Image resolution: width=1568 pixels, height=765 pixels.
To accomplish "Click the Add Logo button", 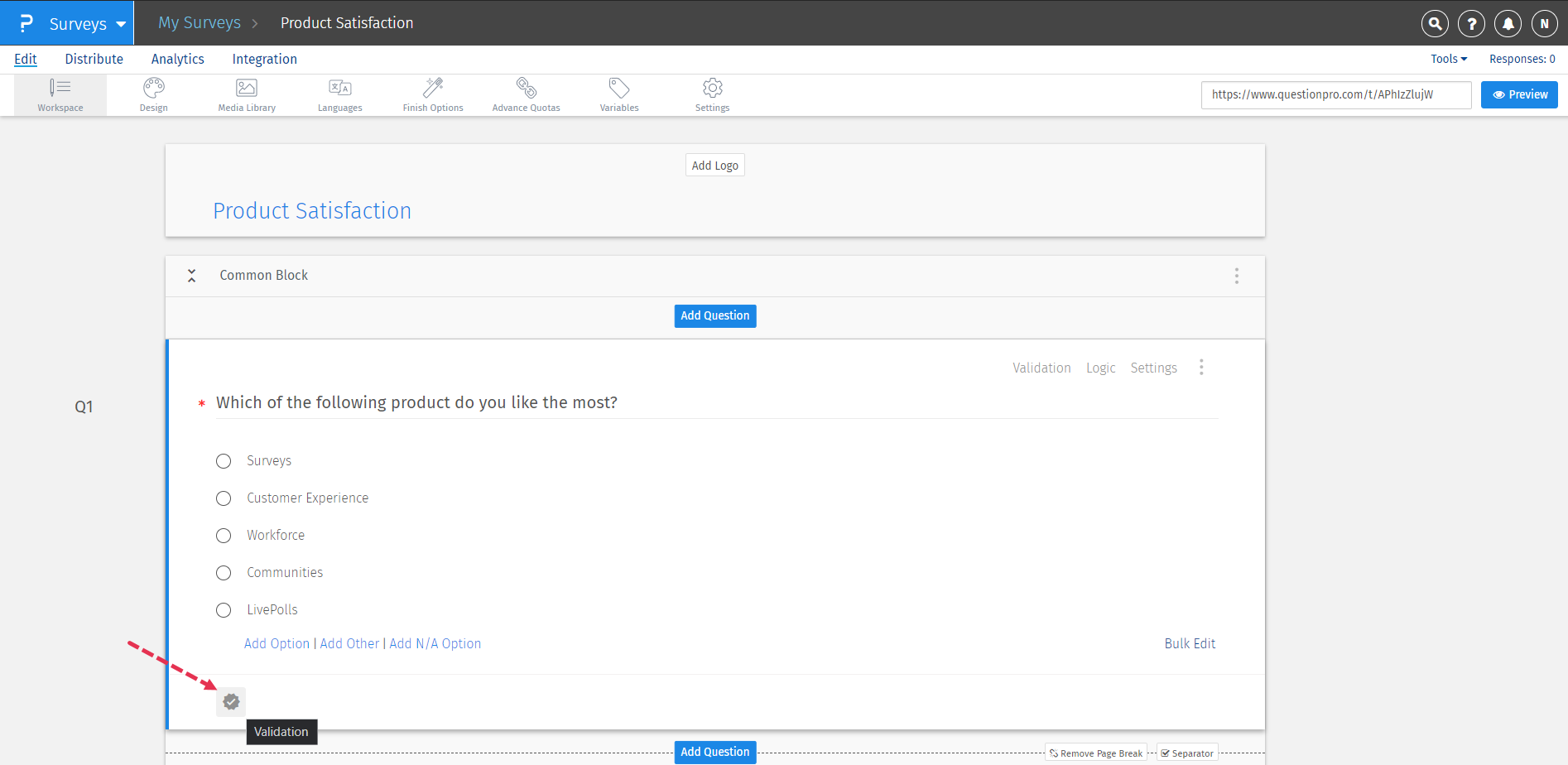I will coord(715,166).
